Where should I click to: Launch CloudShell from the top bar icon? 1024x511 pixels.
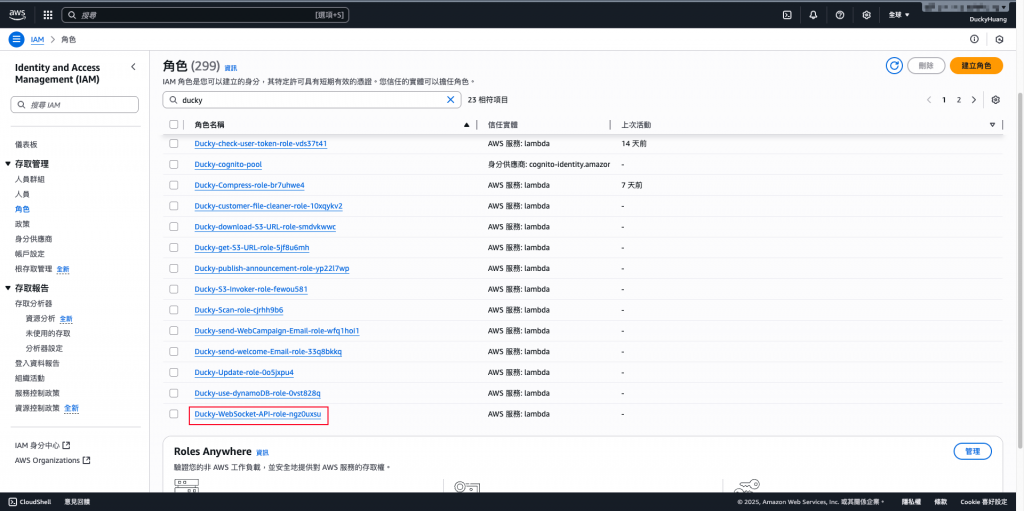[787, 14]
